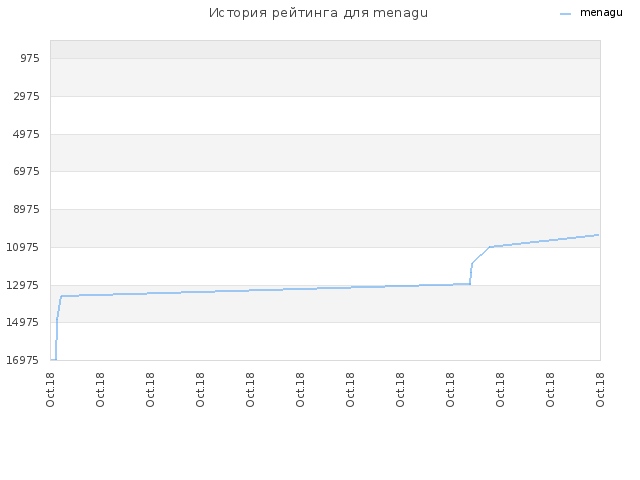Click the last Oct.18 x-axis label
The height and width of the screenshot is (480, 640).
tap(600, 390)
